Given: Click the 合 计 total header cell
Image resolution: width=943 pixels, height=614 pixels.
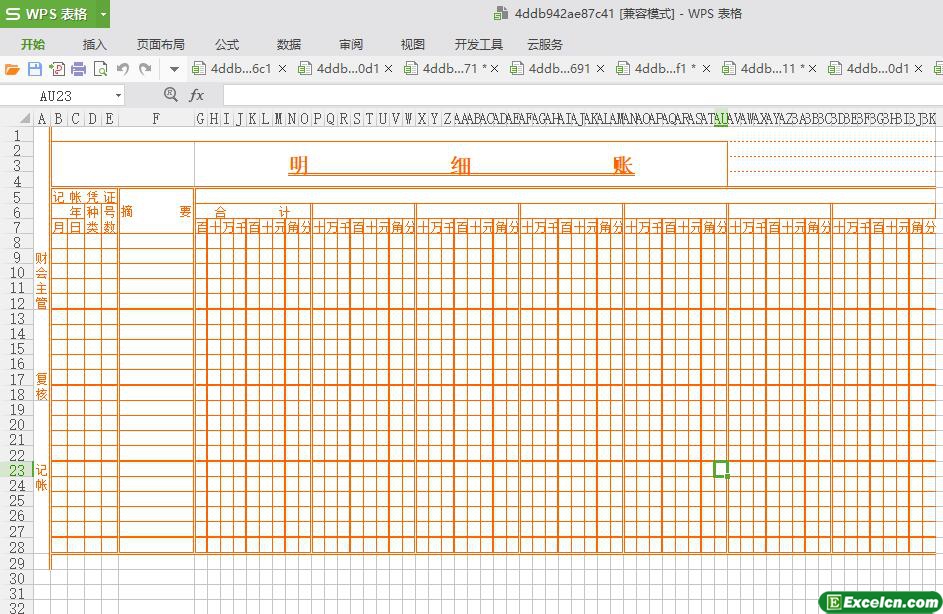Looking at the screenshot, I should point(253,212).
